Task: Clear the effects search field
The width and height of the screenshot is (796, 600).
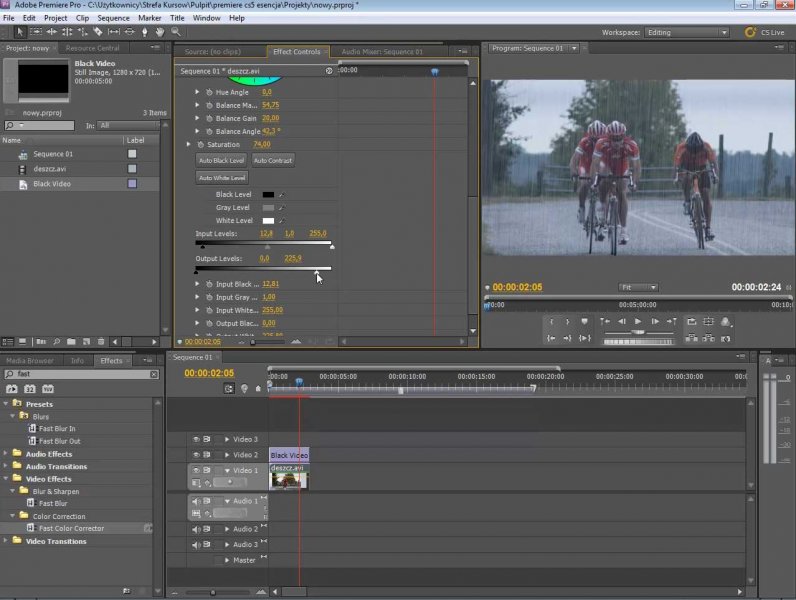Action: tap(153, 374)
